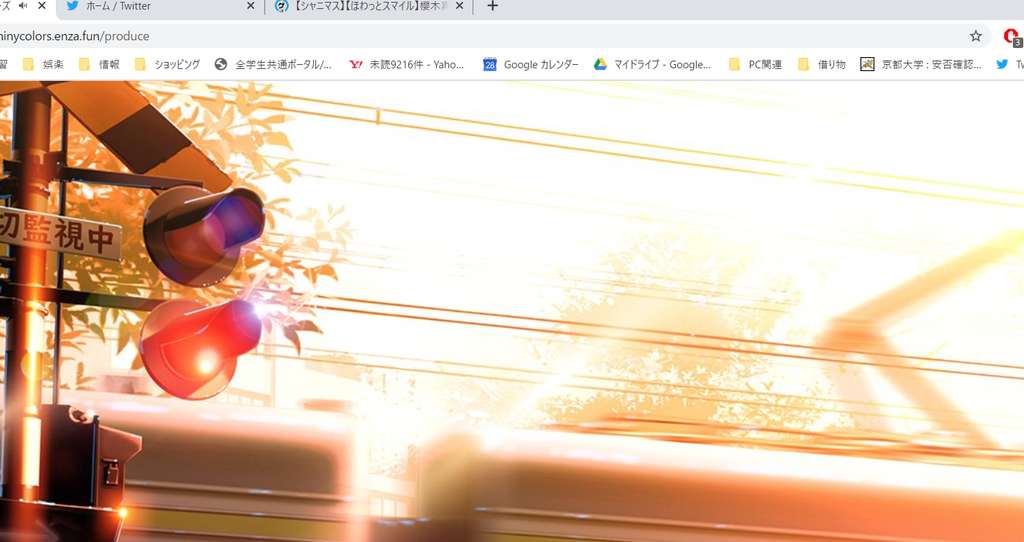The width and height of the screenshot is (1024, 542).
Task: Open the 借り物 bookmark folder
Action: (822, 64)
